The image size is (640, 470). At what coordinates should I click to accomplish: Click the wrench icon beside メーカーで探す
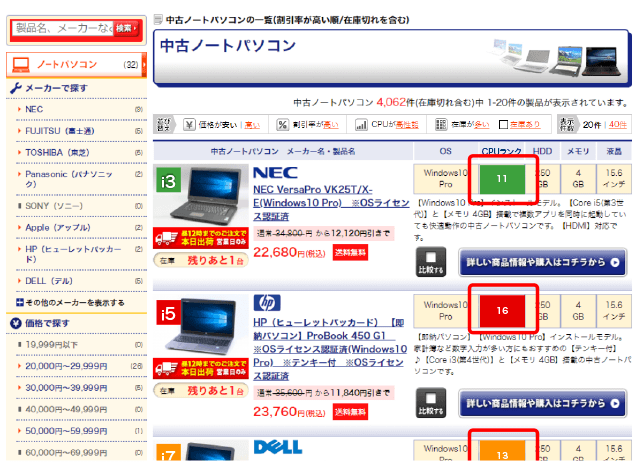pyautogui.click(x=16, y=88)
